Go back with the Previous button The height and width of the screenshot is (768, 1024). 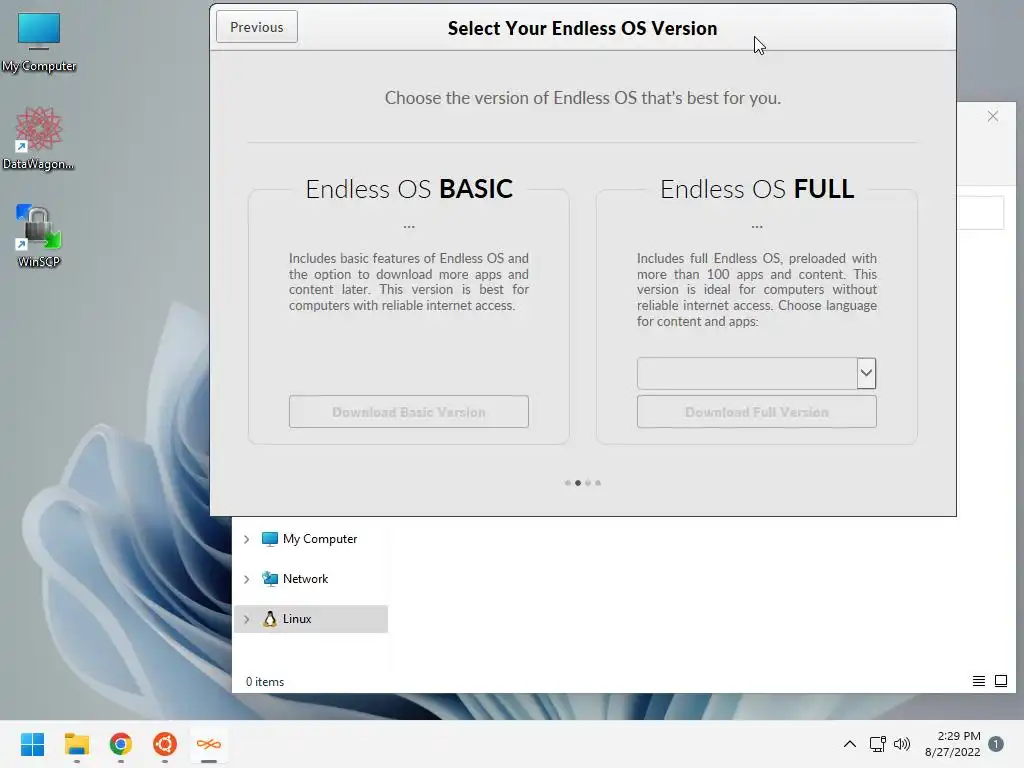click(257, 27)
